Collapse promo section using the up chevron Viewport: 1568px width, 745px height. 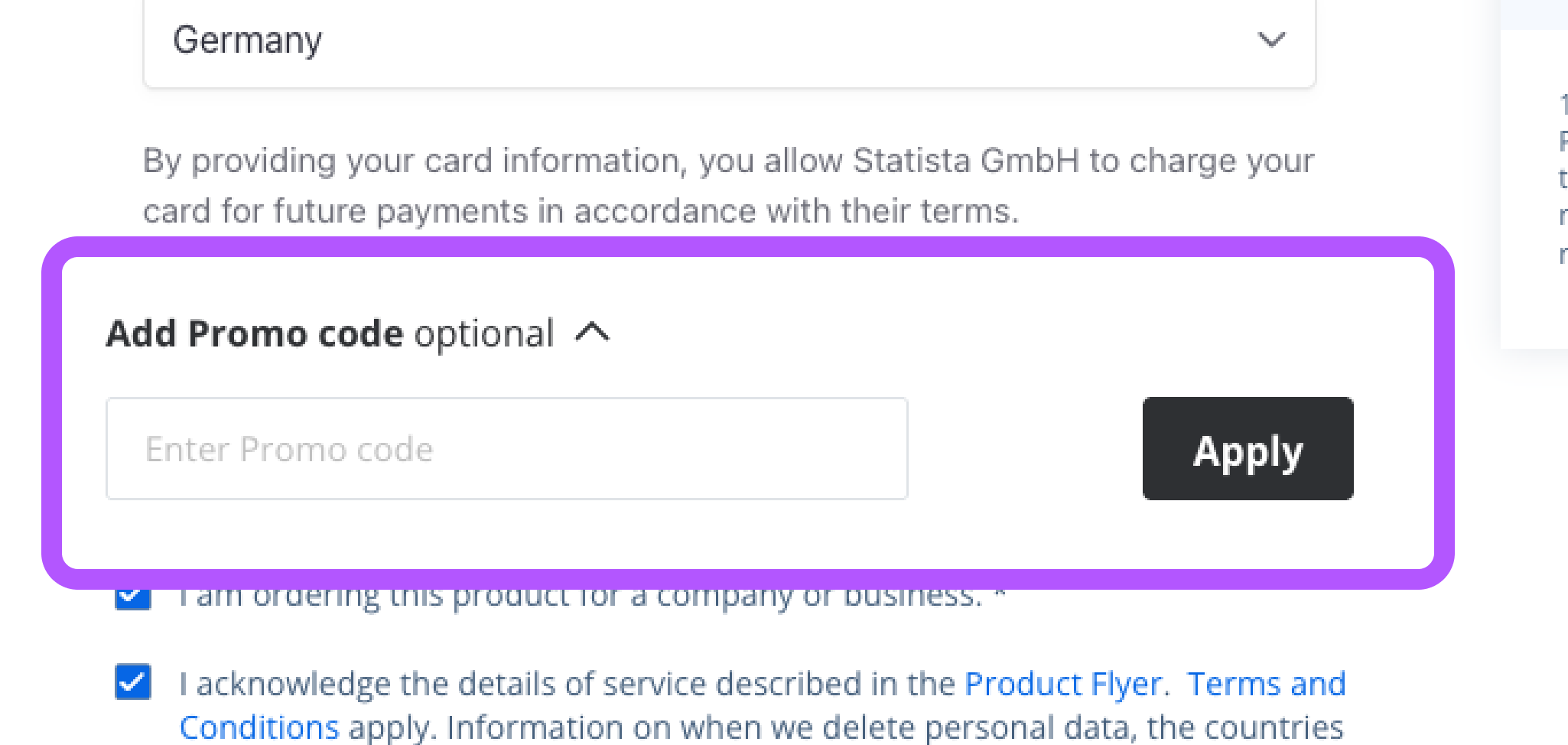coord(593,333)
